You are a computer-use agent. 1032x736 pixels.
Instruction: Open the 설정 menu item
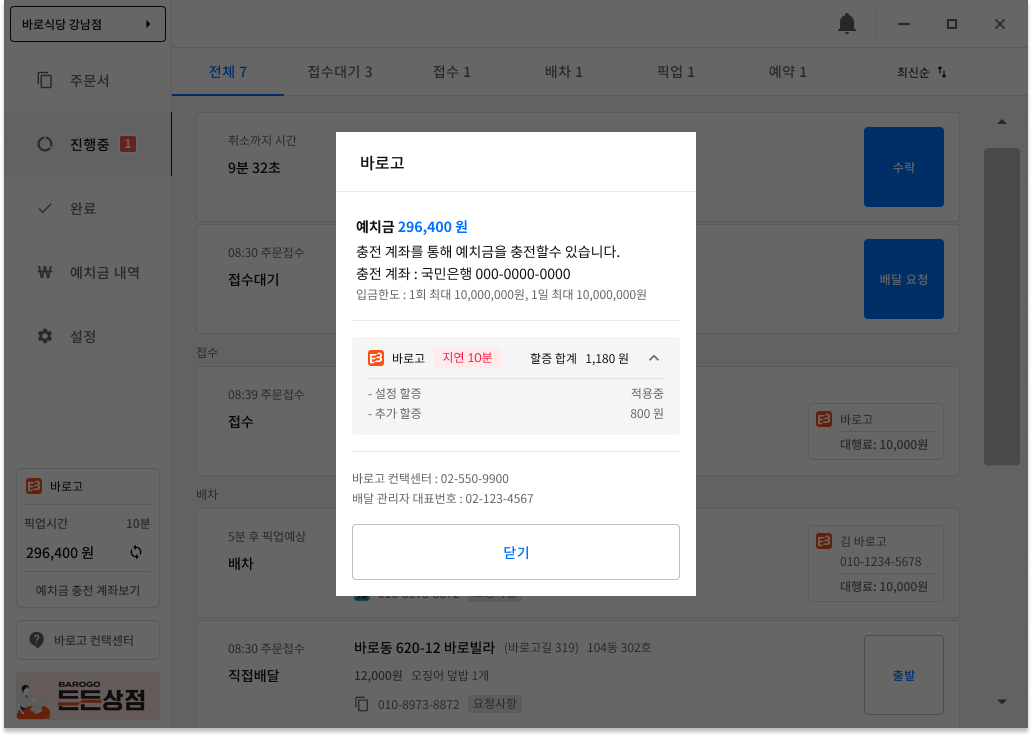pos(88,336)
